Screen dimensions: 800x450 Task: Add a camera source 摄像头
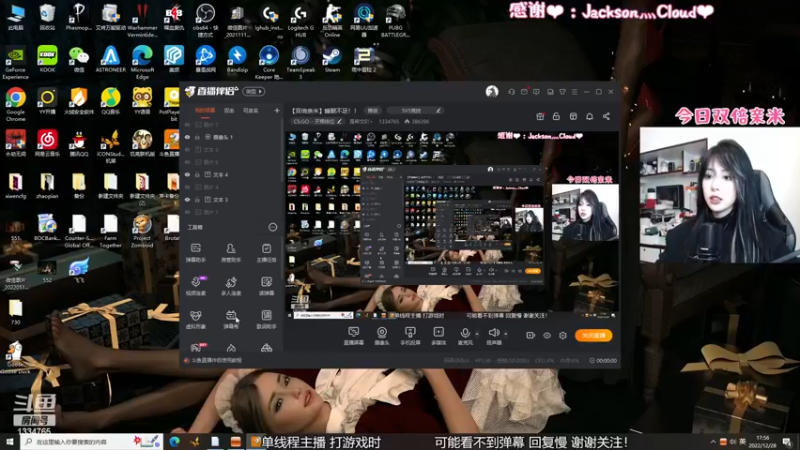pos(382,336)
